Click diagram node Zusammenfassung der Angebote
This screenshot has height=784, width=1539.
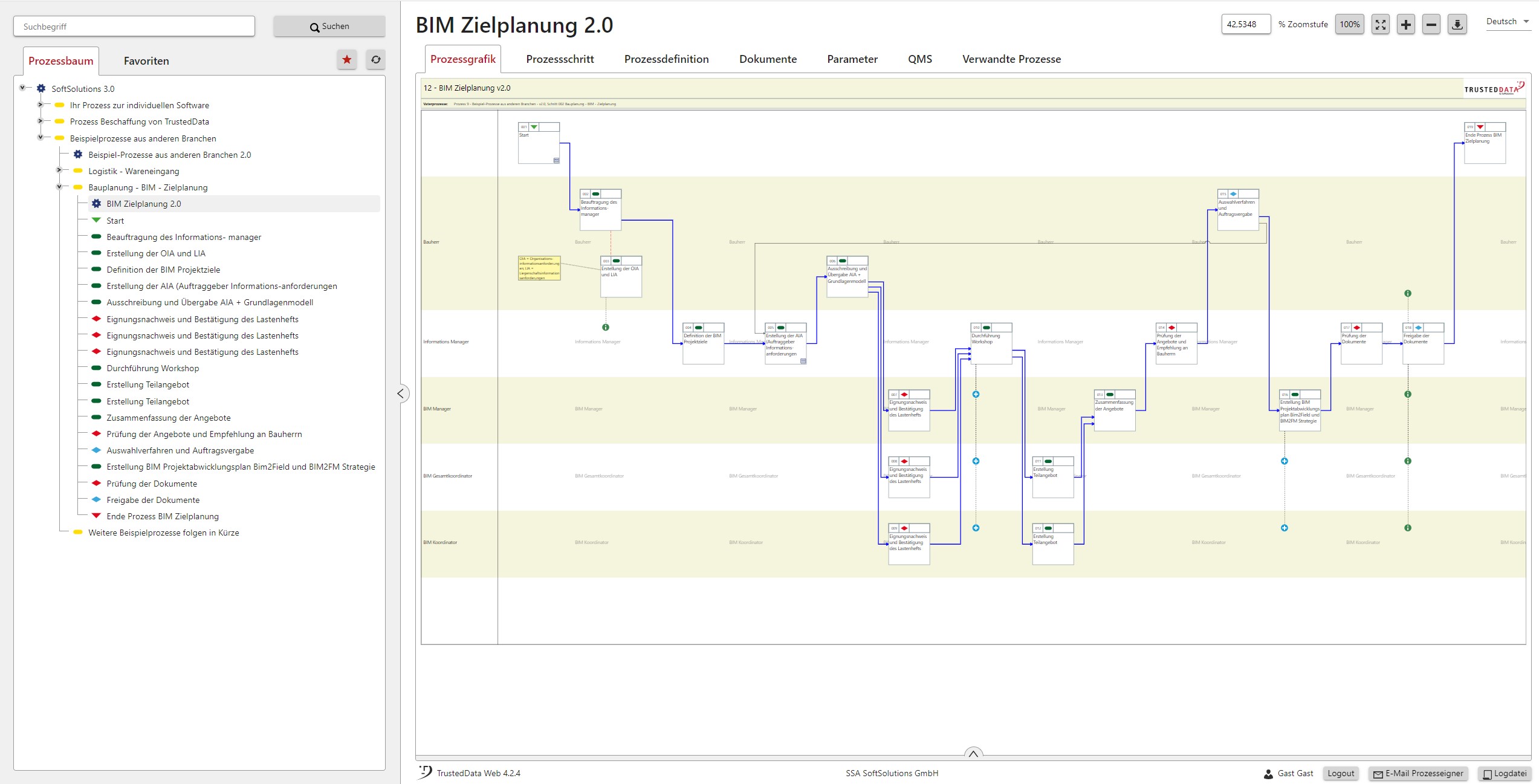click(1115, 410)
